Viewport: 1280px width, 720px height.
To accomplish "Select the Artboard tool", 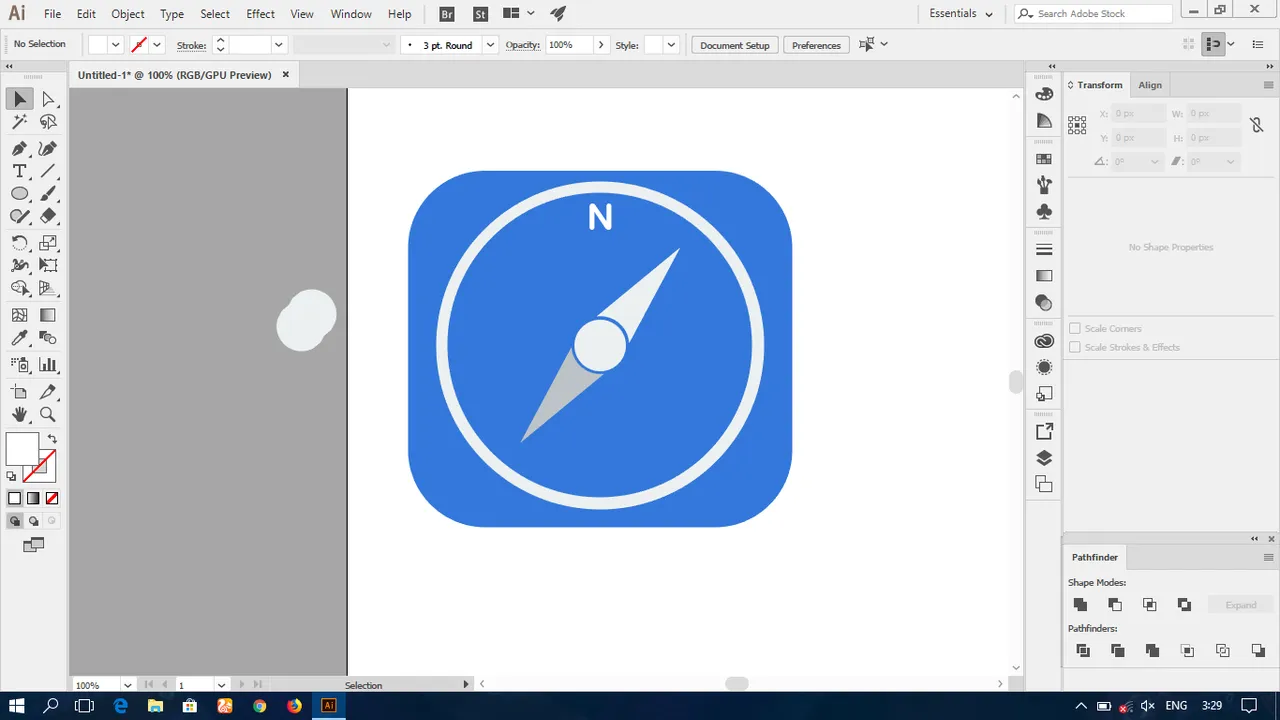I will [19, 392].
